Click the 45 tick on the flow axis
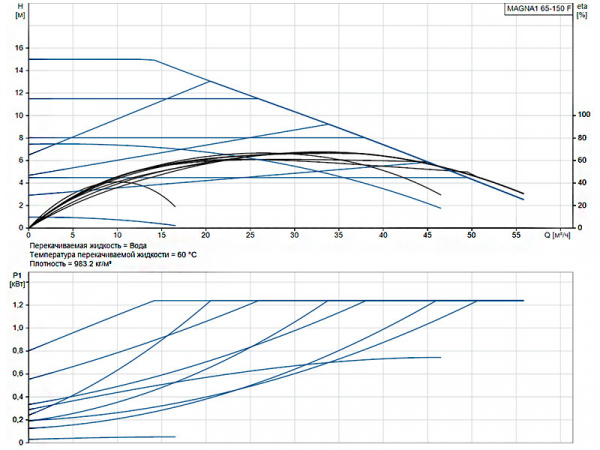The height and width of the screenshot is (450, 600). 427,236
